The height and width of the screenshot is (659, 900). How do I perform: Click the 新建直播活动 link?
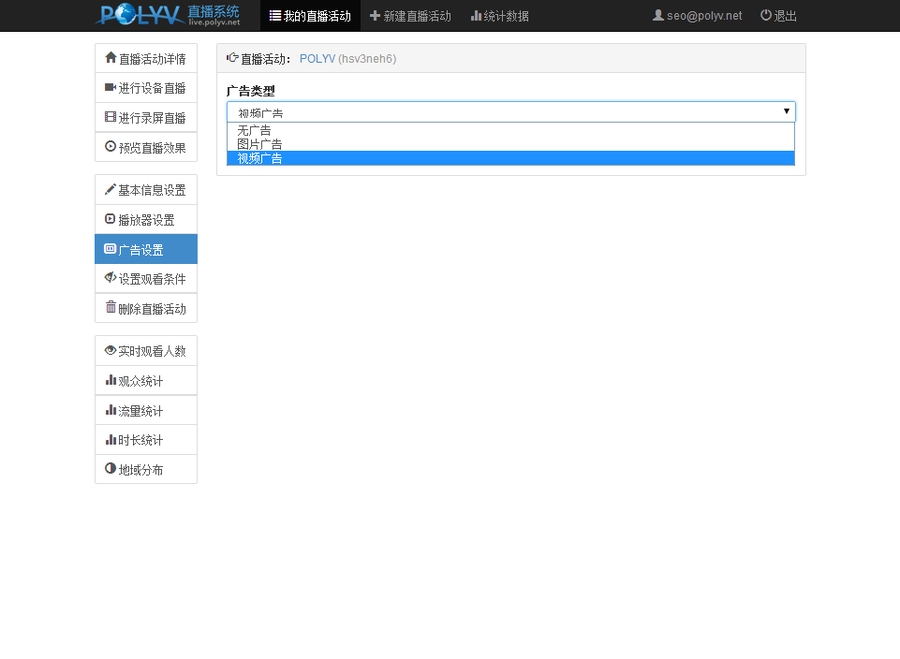click(413, 16)
